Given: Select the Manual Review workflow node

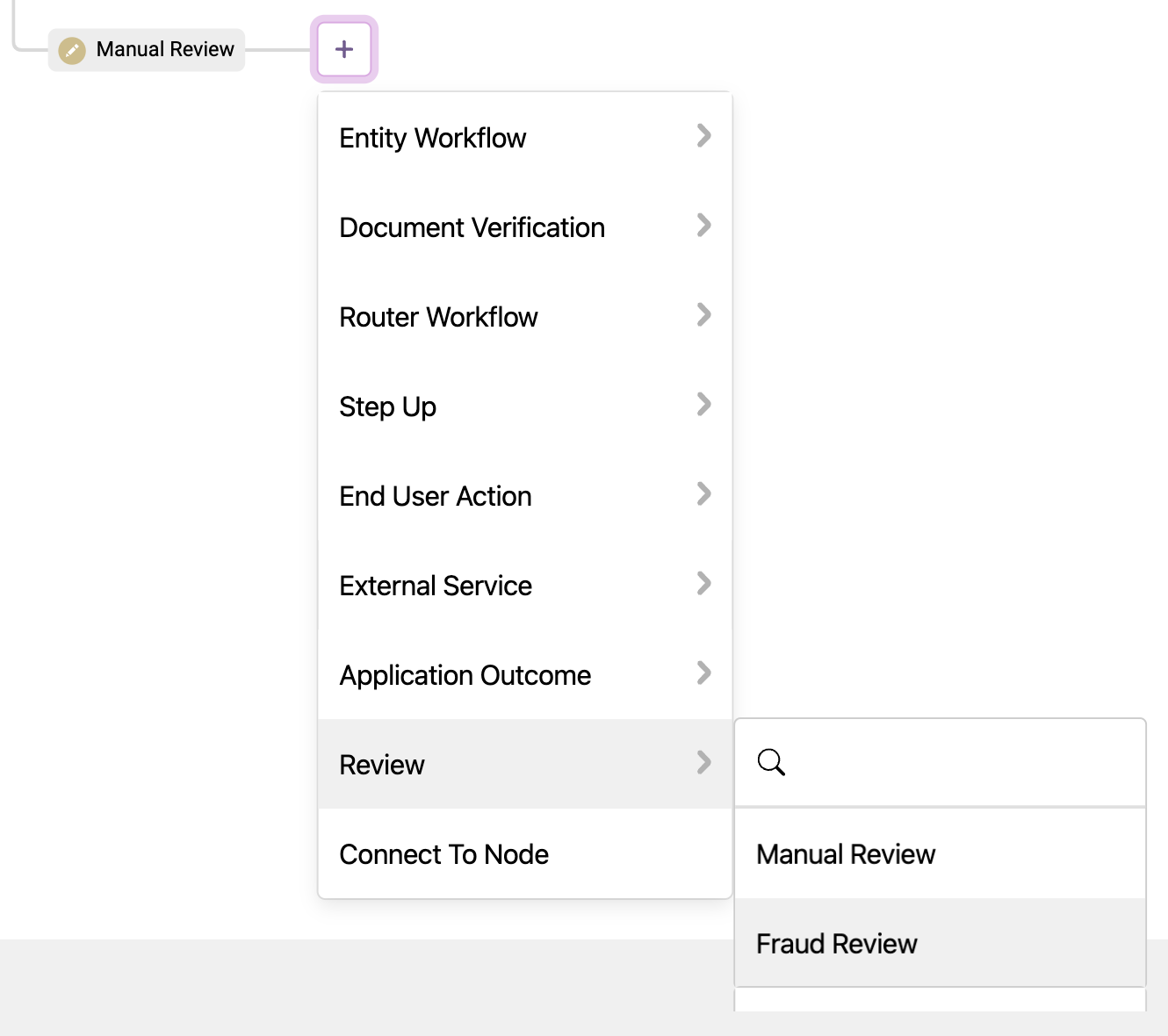Looking at the screenshot, I should coord(164,50).
